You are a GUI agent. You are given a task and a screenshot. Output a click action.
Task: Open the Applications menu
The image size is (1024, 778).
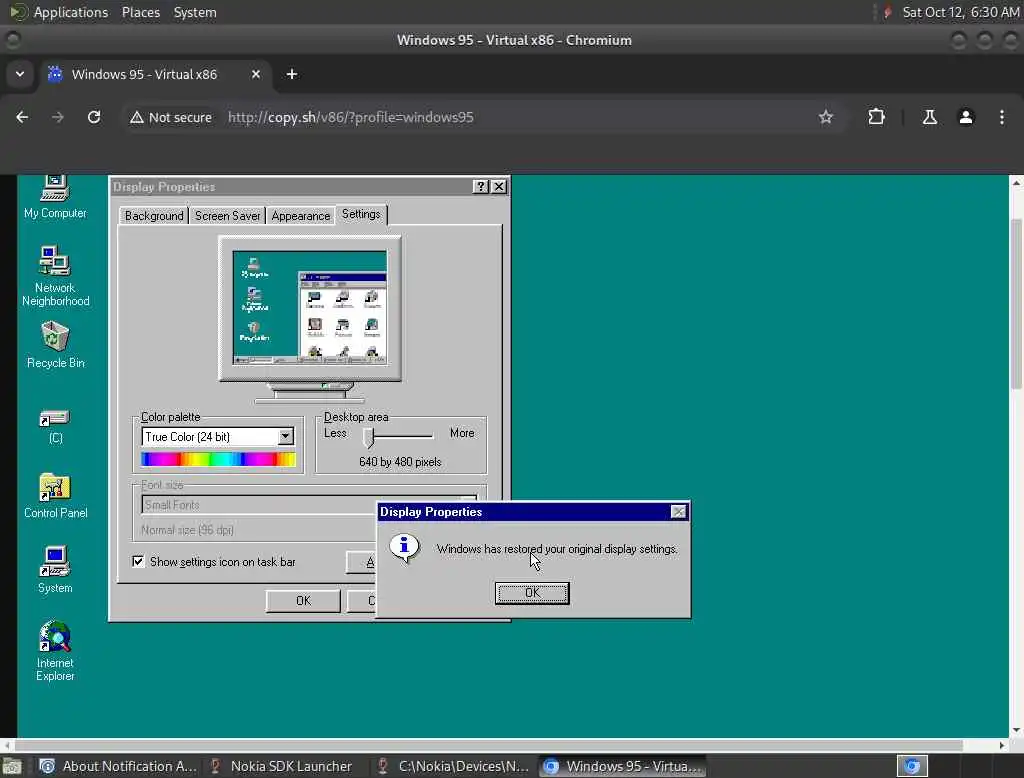tap(71, 12)
